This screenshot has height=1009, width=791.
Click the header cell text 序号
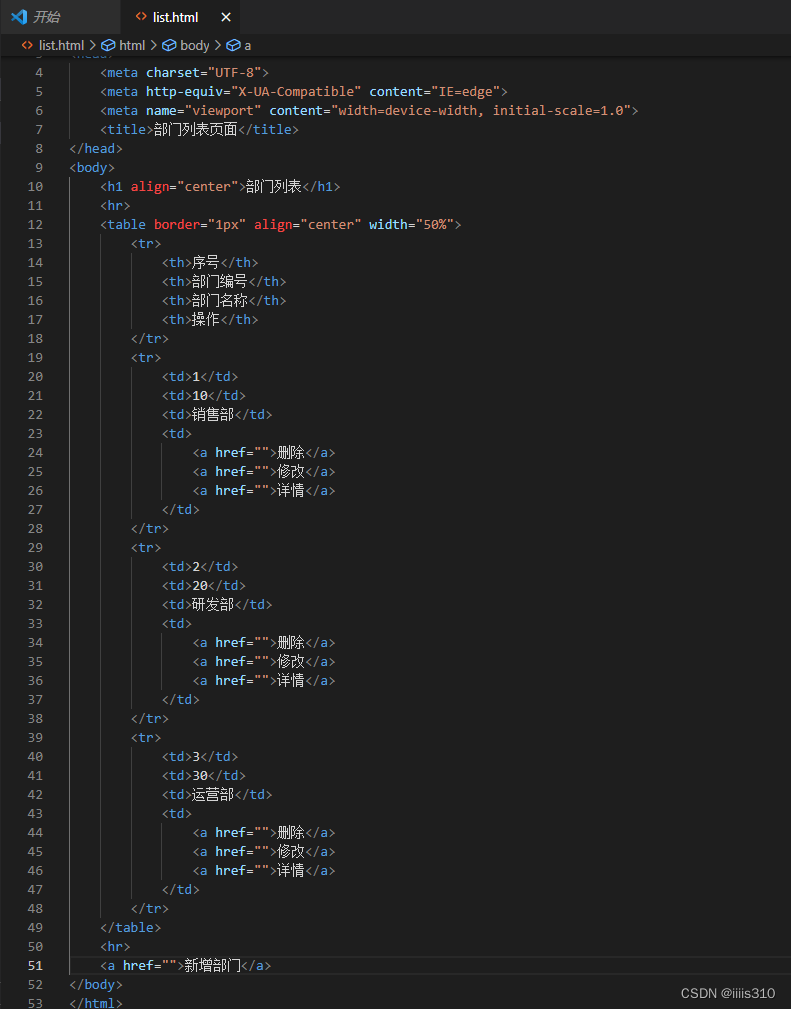tap(206, 263)
